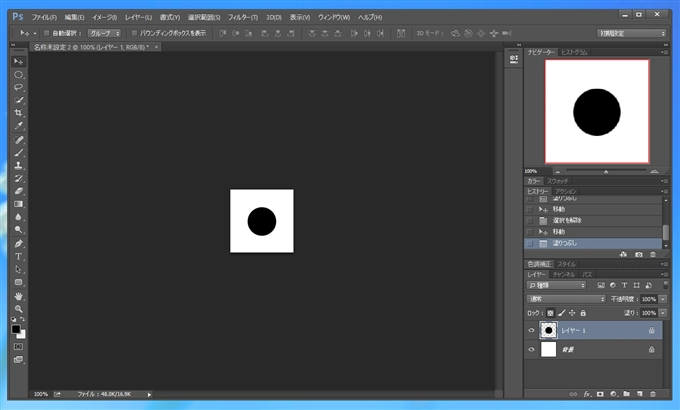Image resolution: width=680 pixels, height=410 pixels.
Task: Swap foreground and background colors
Action: tap(23, 319)
